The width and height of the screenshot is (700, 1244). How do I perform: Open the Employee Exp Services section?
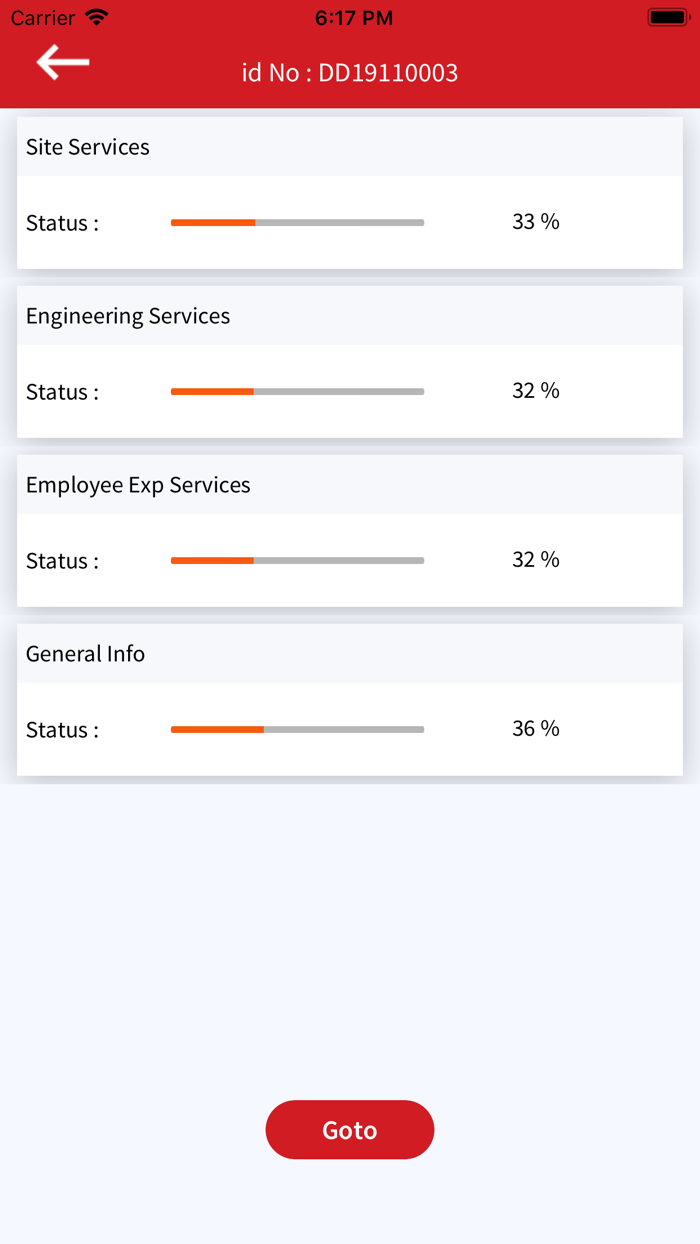137,485
